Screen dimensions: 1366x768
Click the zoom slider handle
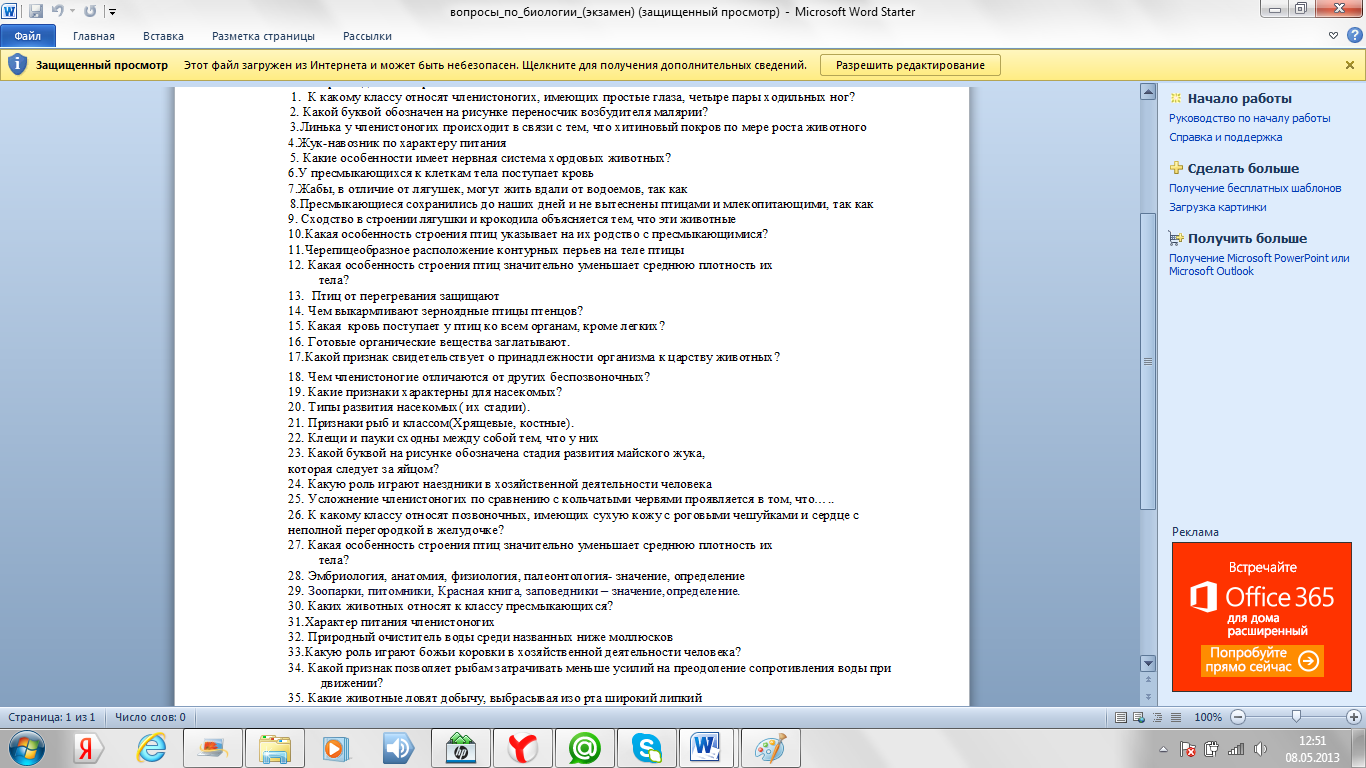tap(1296, 717)
